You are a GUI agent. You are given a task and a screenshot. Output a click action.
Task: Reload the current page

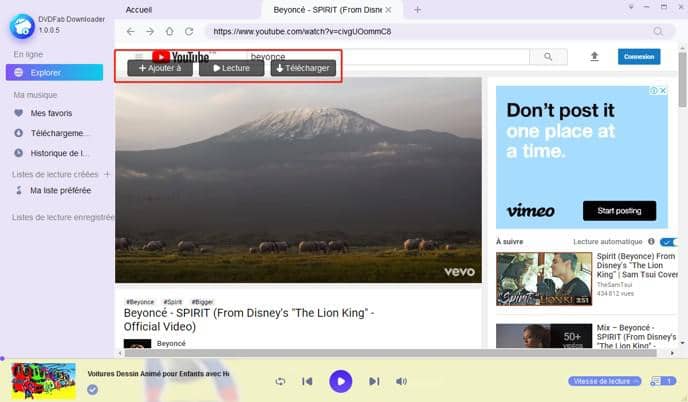pos(189,32)
